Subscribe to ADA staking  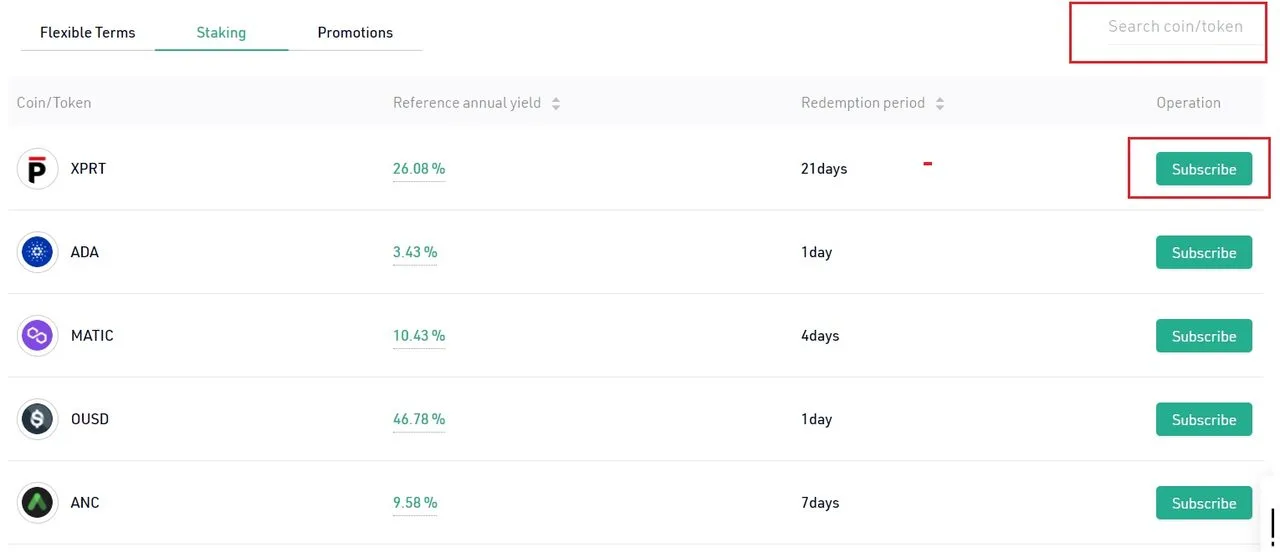click(1204, 252)
